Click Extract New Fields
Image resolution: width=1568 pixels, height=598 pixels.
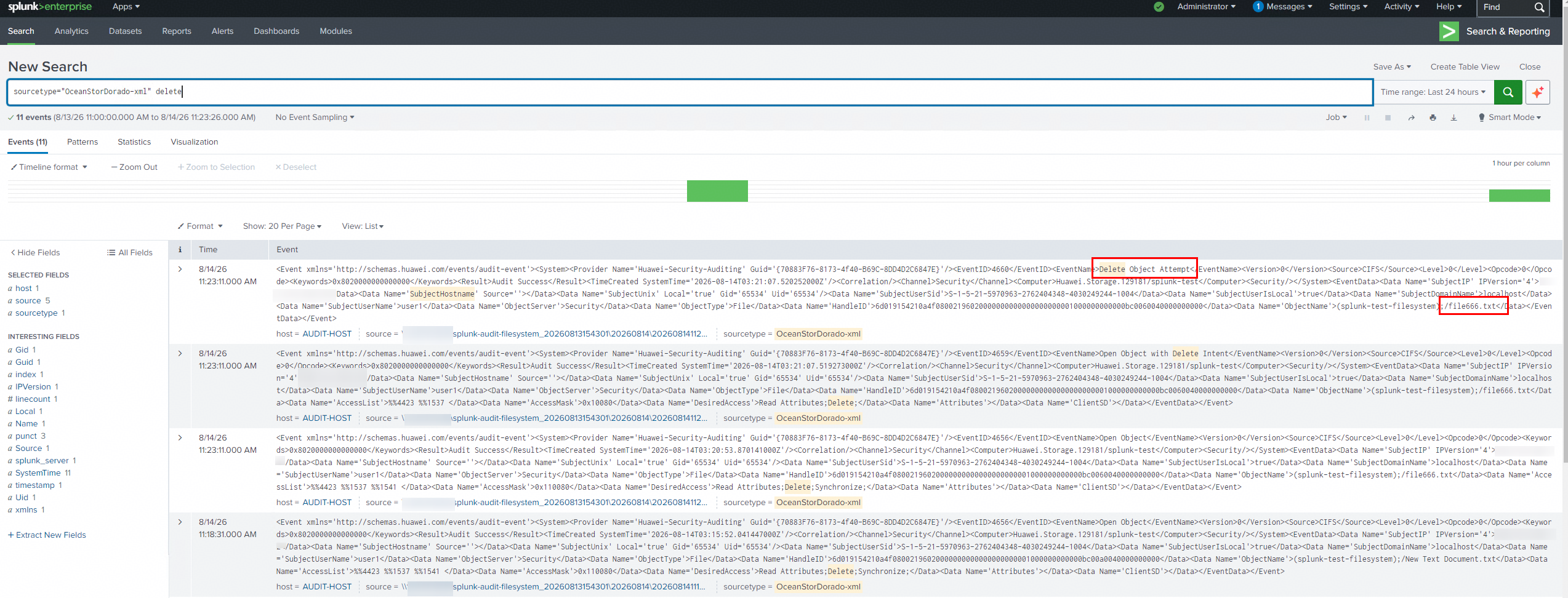pyautogui.click(x=47, y=535)
